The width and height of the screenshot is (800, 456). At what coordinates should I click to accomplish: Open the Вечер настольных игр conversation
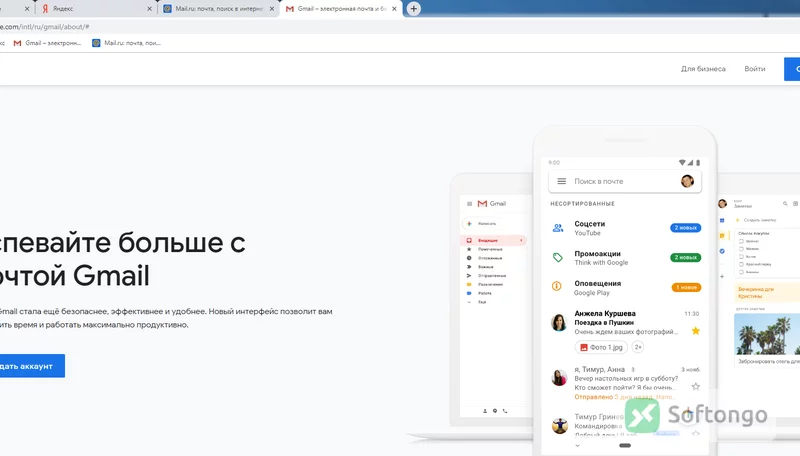[x=626, y=383]
